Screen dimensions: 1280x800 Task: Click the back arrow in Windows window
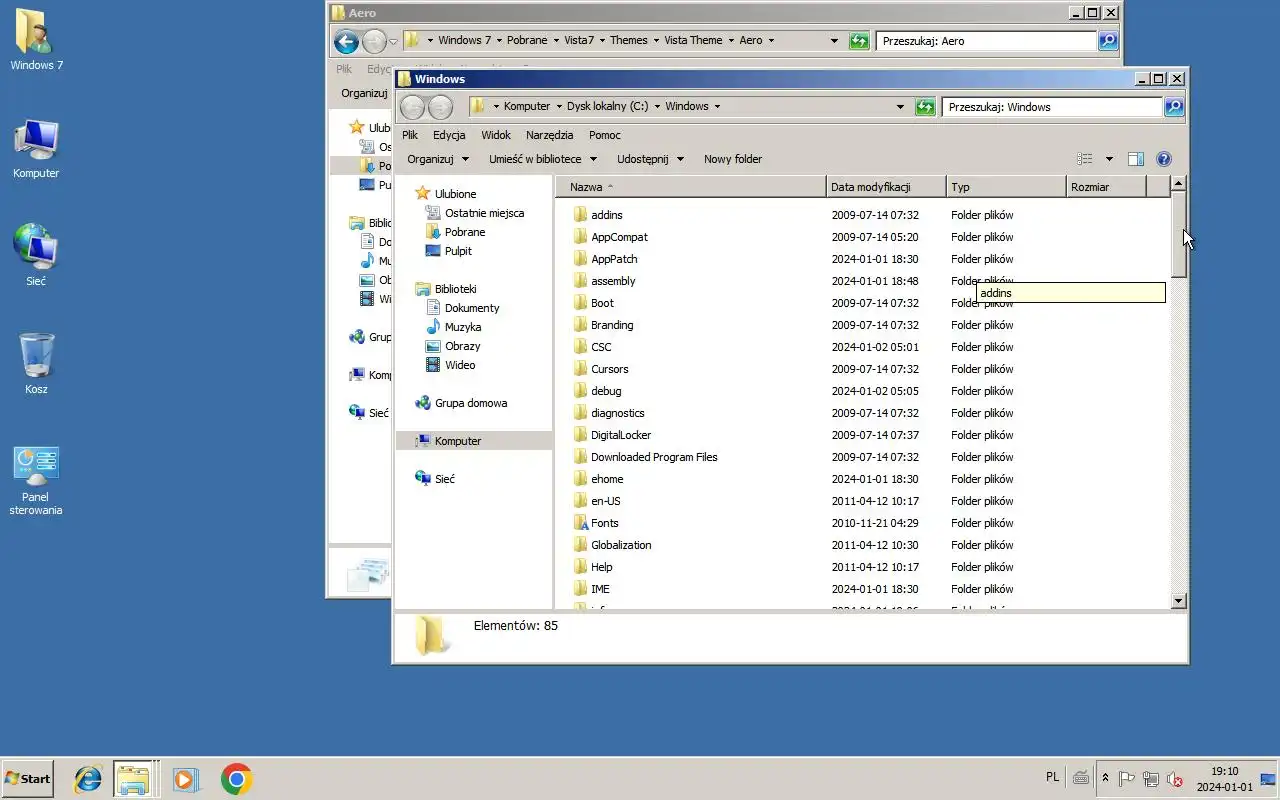coord(412,107)
